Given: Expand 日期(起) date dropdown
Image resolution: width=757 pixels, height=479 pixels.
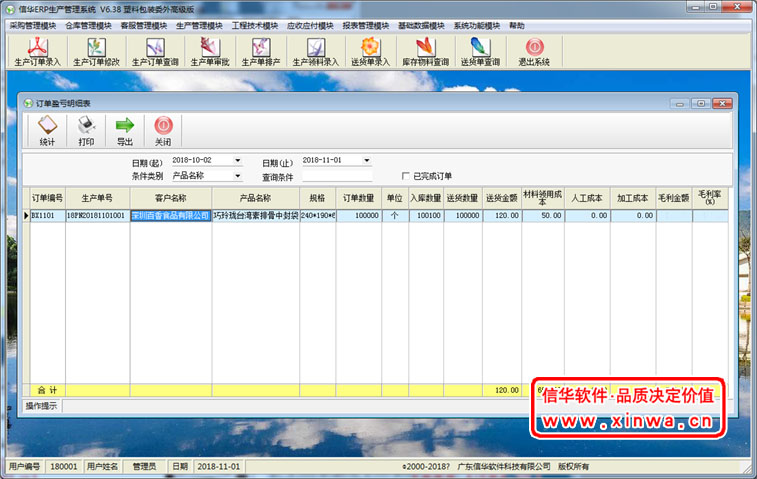Looking at the screenshot, I should click(x=238, y=160).
